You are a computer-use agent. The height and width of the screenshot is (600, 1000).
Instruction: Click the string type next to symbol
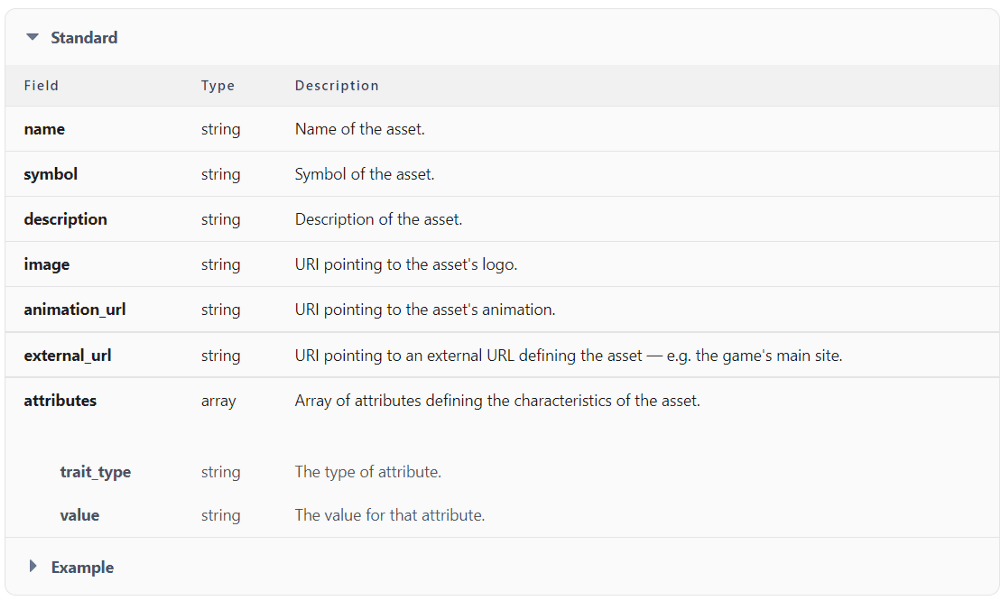[220, 174]
